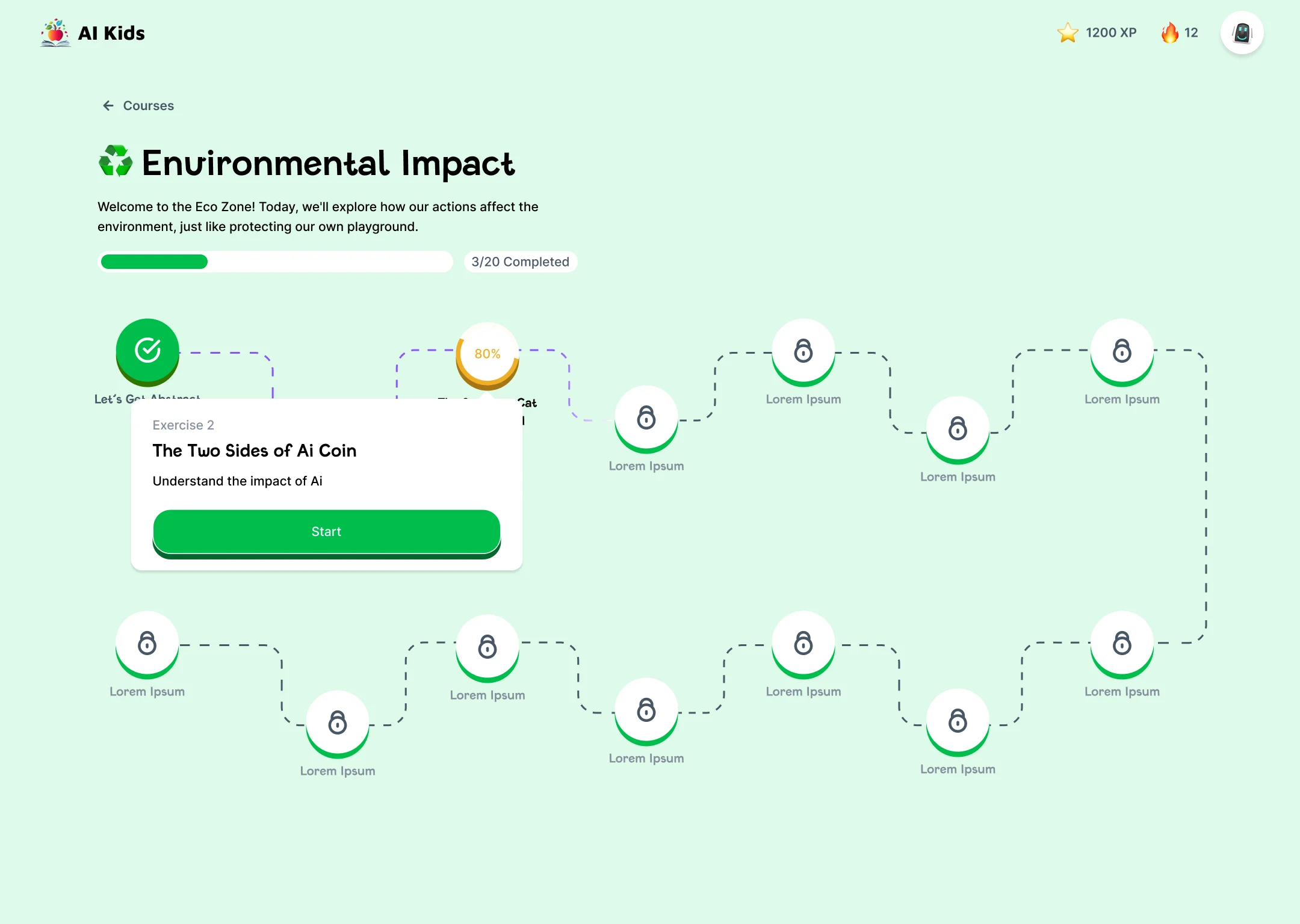This screenshot has width=1300, height=924.
Task: Go back to Courses
Action: (x=138, y=106)
